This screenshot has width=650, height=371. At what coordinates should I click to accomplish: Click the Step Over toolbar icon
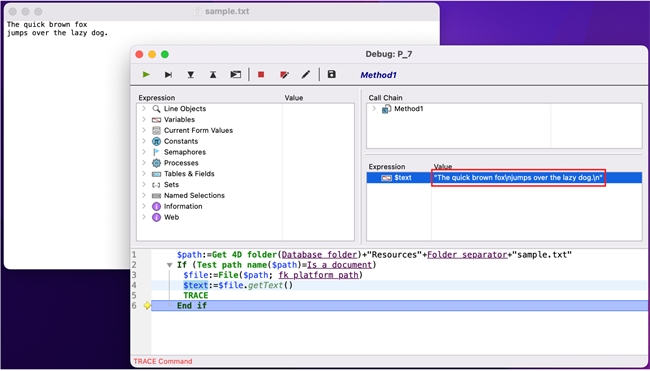(x=168, y=75)
